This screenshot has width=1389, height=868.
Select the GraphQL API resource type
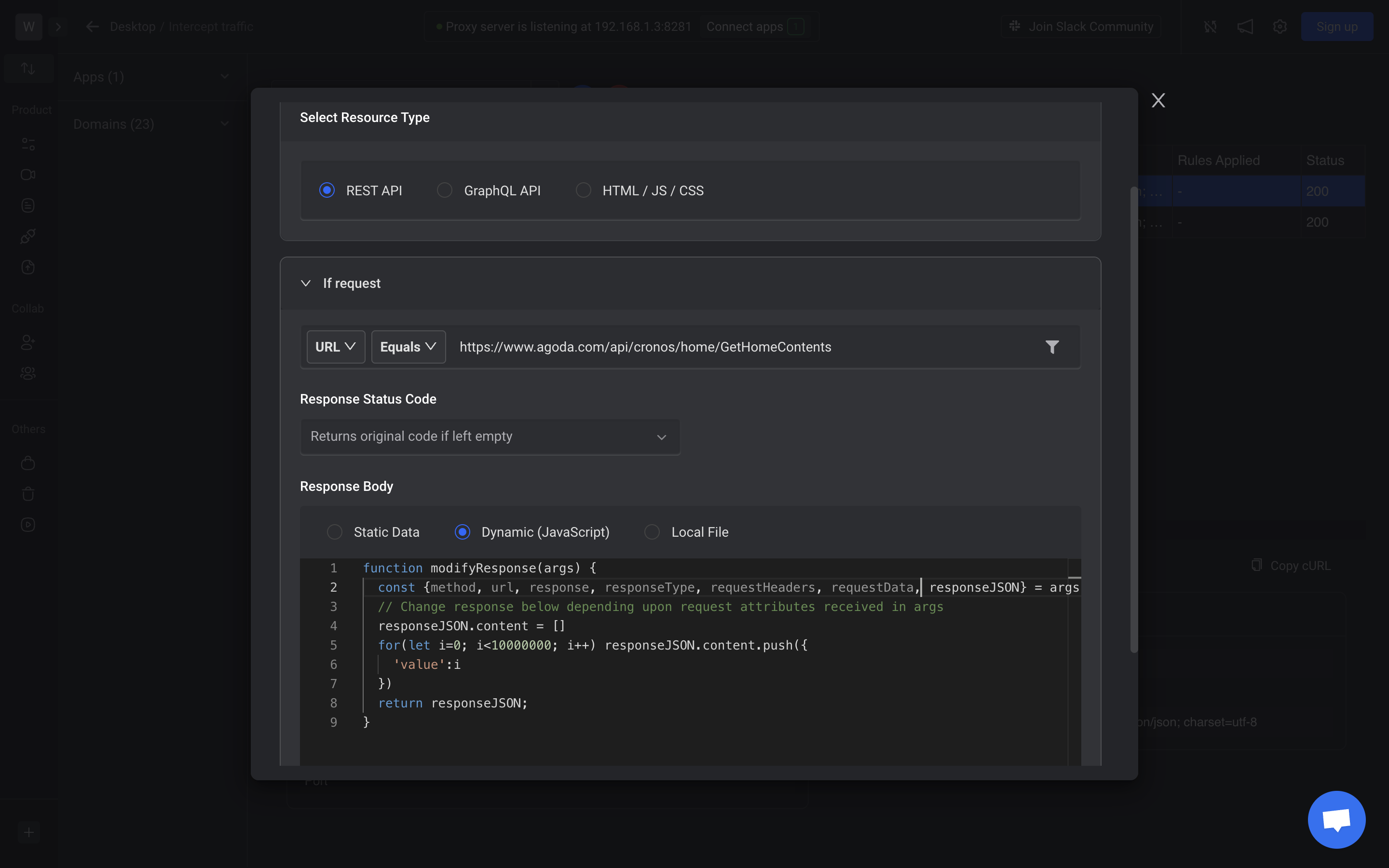(444, 190)
